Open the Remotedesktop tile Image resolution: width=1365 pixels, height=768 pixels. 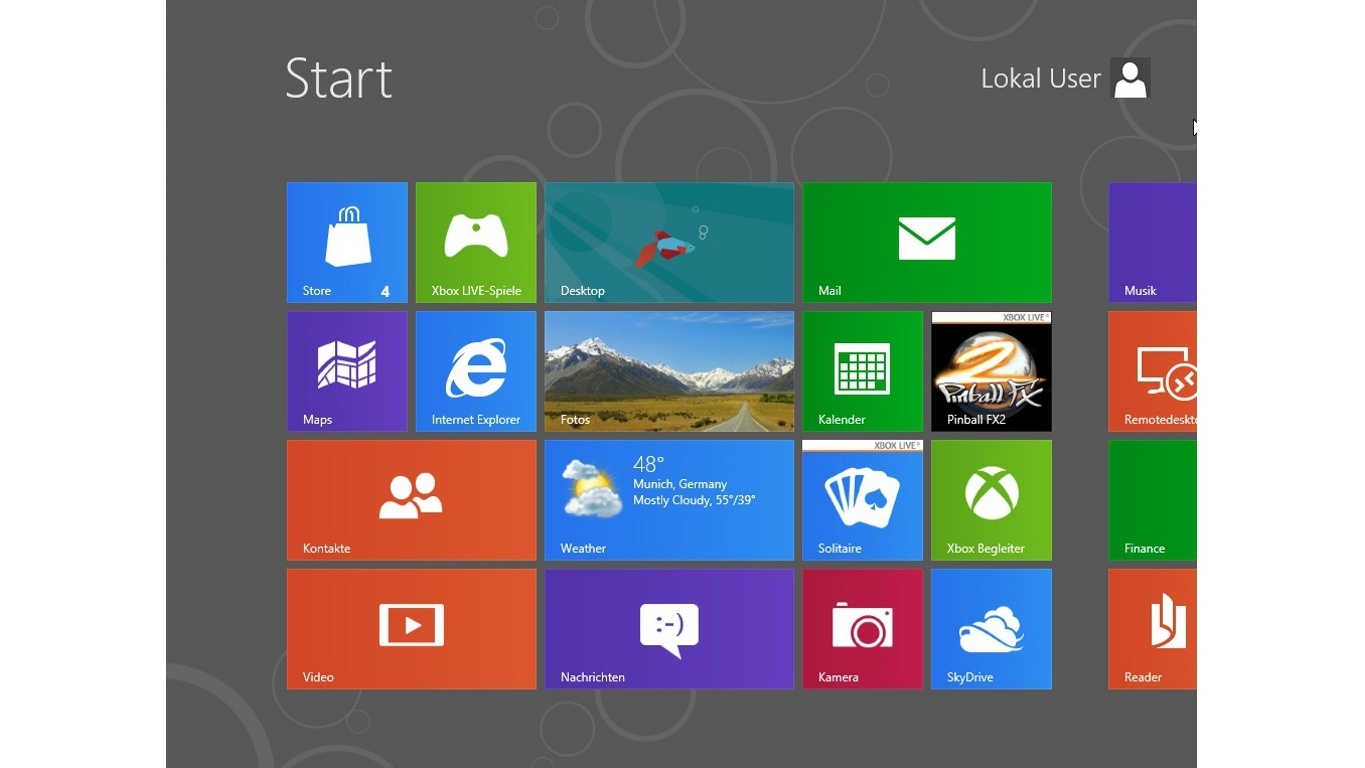(x=1150, y=370)
